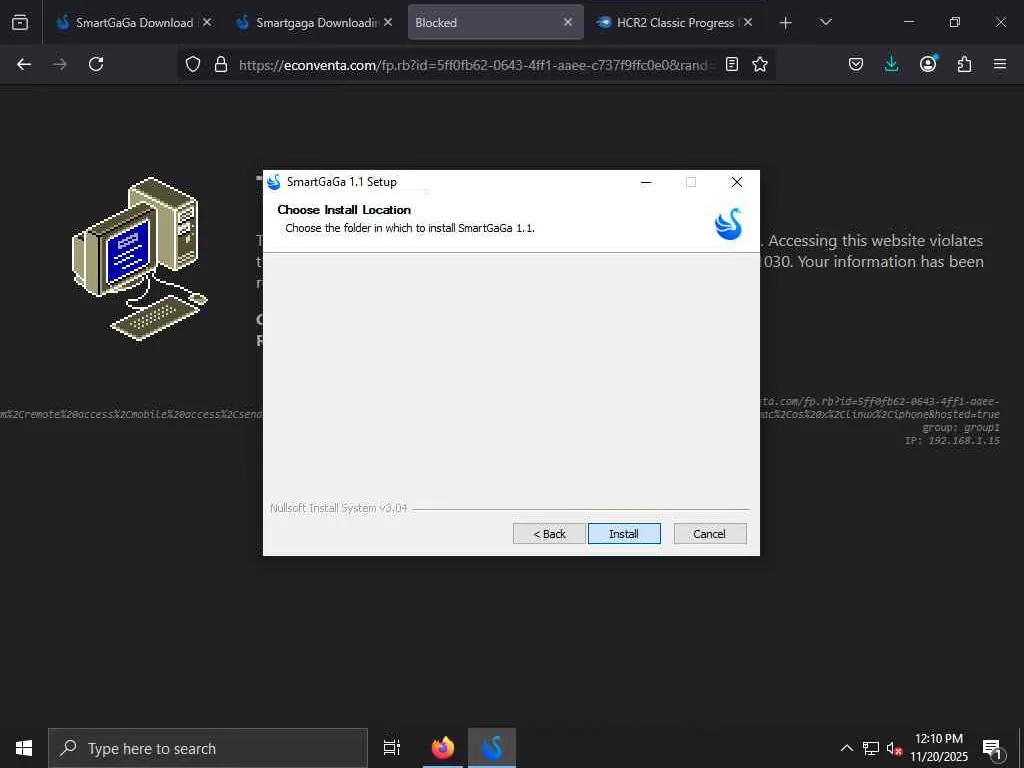1024x768 pixels.
Task: Open the Firefox application menu
Action: pyautogui.click(x=1000, y=64)
